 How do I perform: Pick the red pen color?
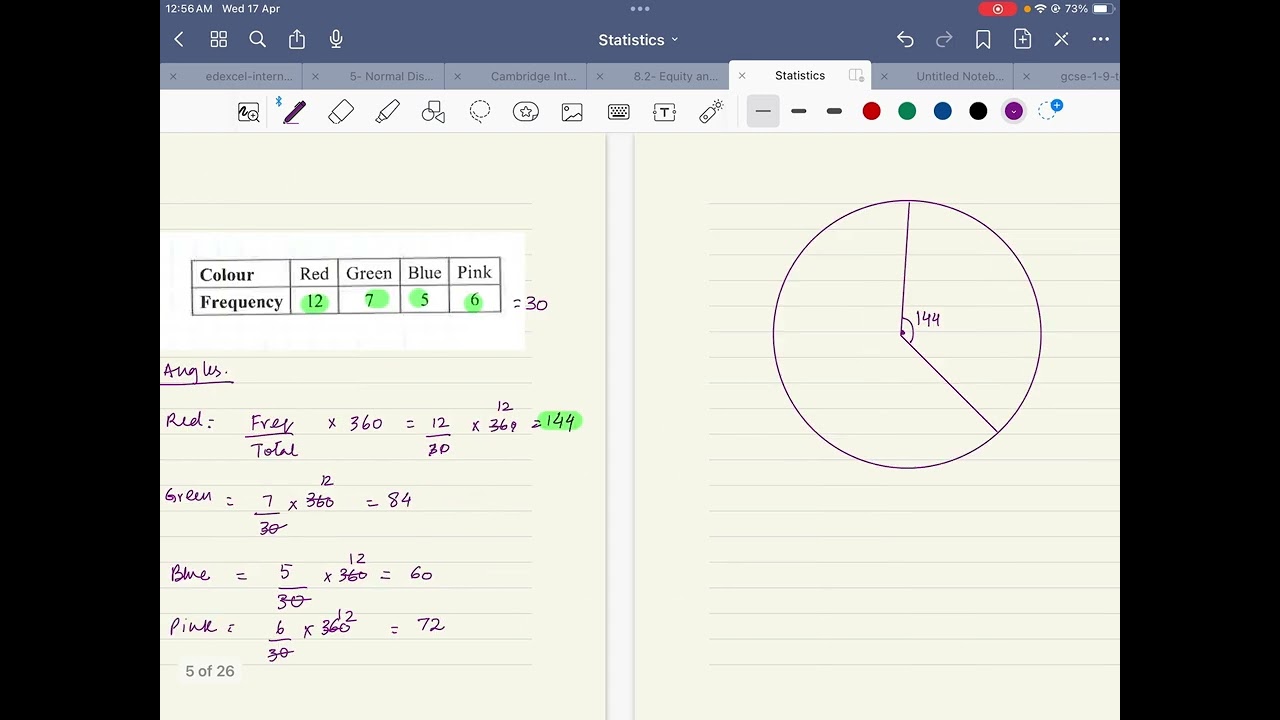(x=871, y=111)
